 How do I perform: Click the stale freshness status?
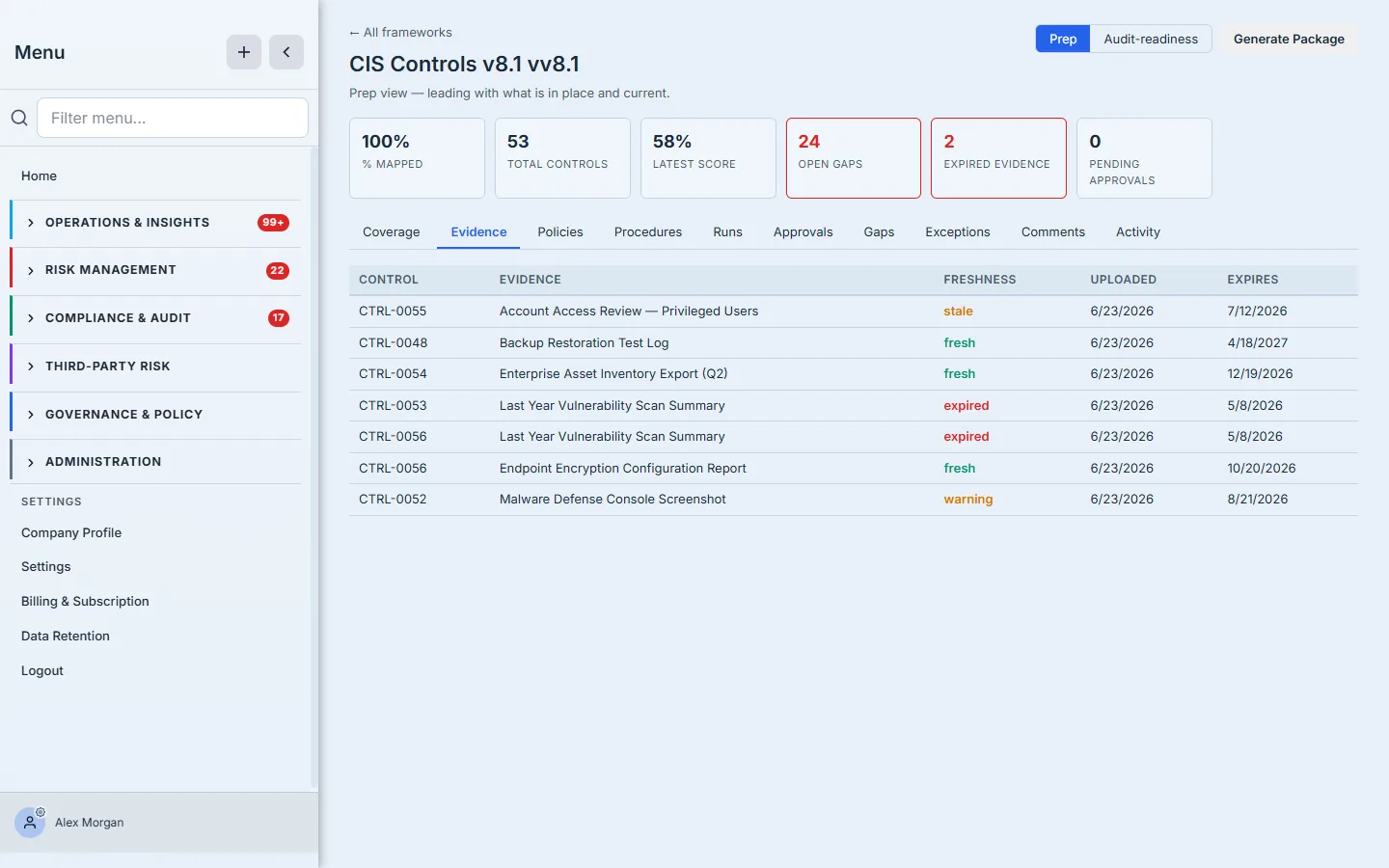pos(958,312)
